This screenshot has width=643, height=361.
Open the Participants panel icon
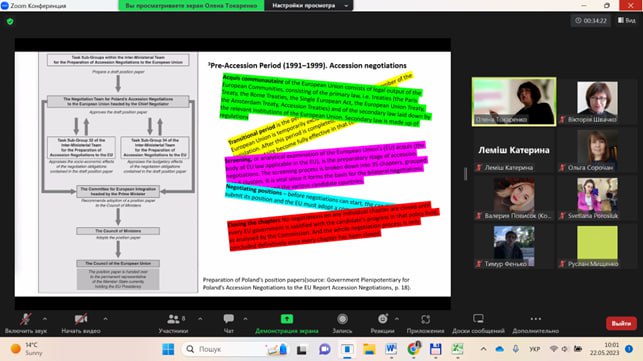point(173,319)
